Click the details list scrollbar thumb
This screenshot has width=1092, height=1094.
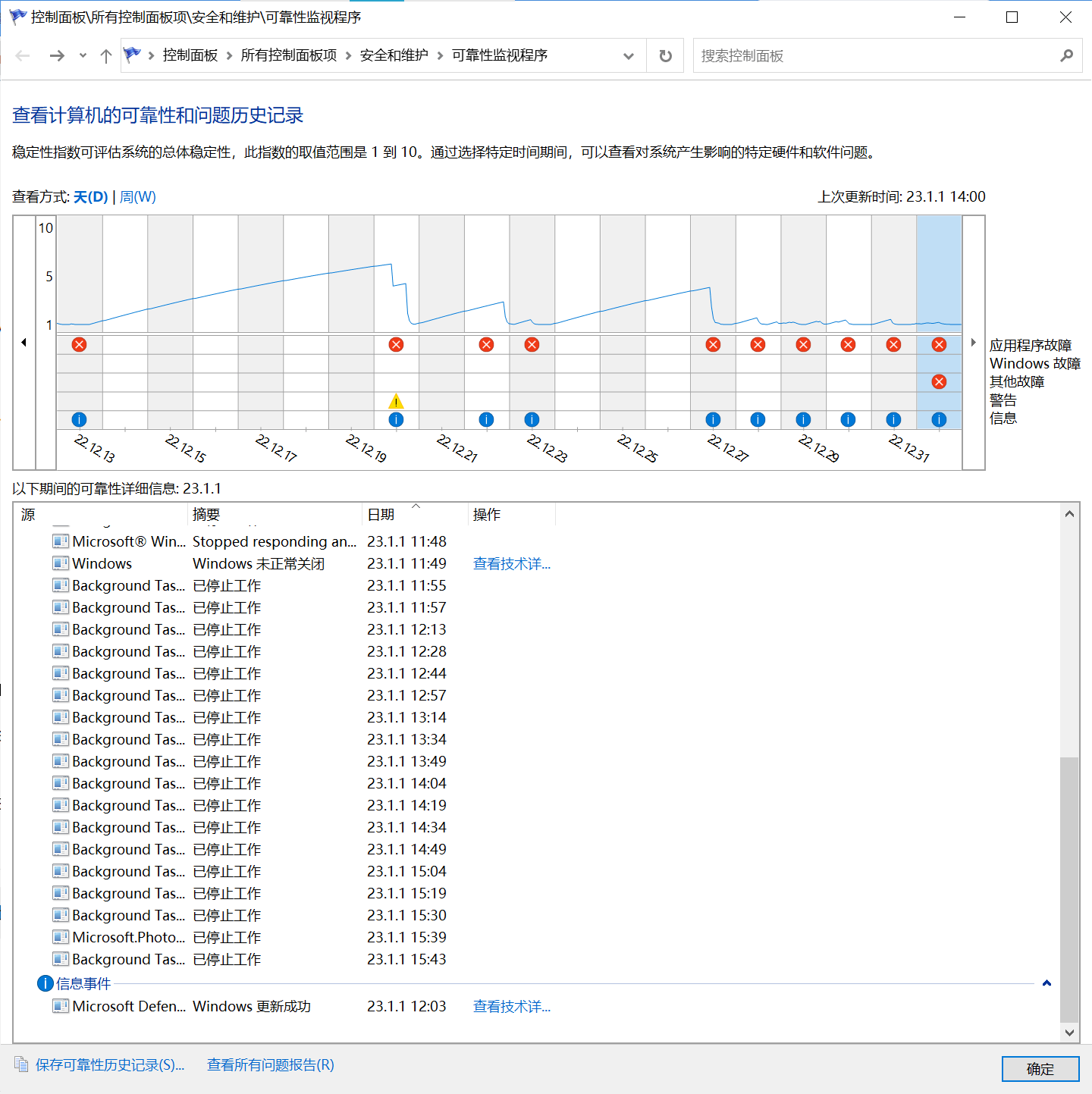coord(1069,889)
